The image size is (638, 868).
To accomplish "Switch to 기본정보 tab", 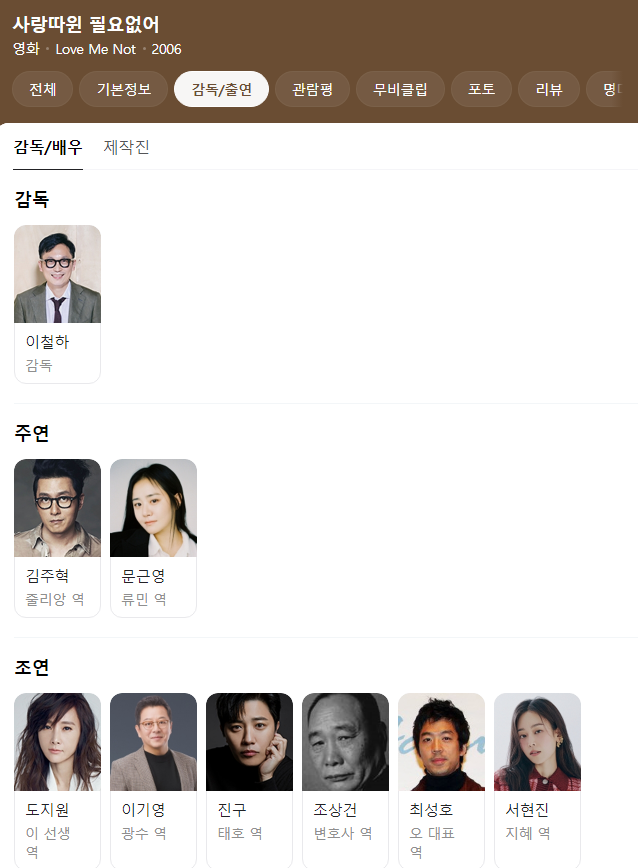I will point(124,89).
